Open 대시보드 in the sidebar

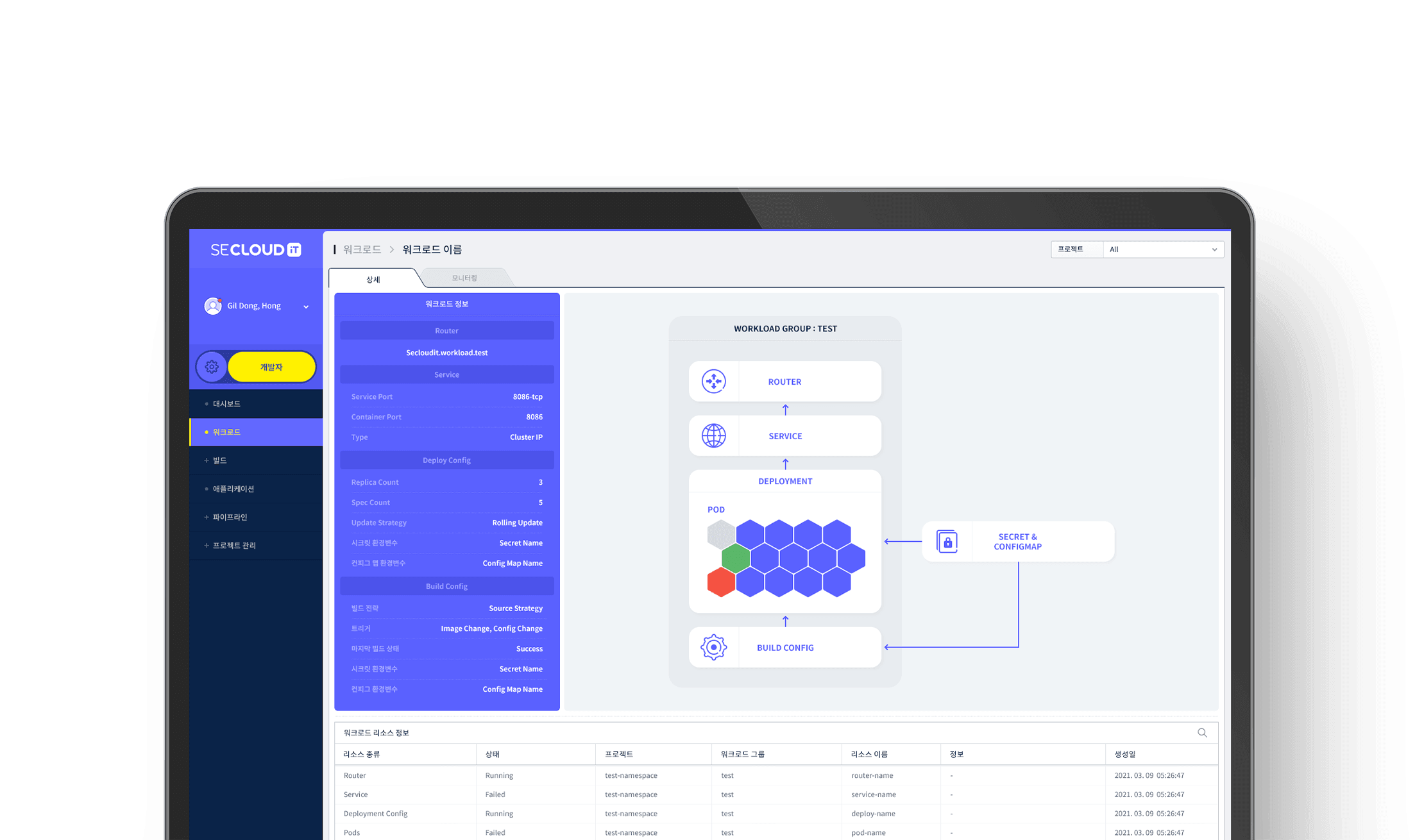(x=226, y=404)
